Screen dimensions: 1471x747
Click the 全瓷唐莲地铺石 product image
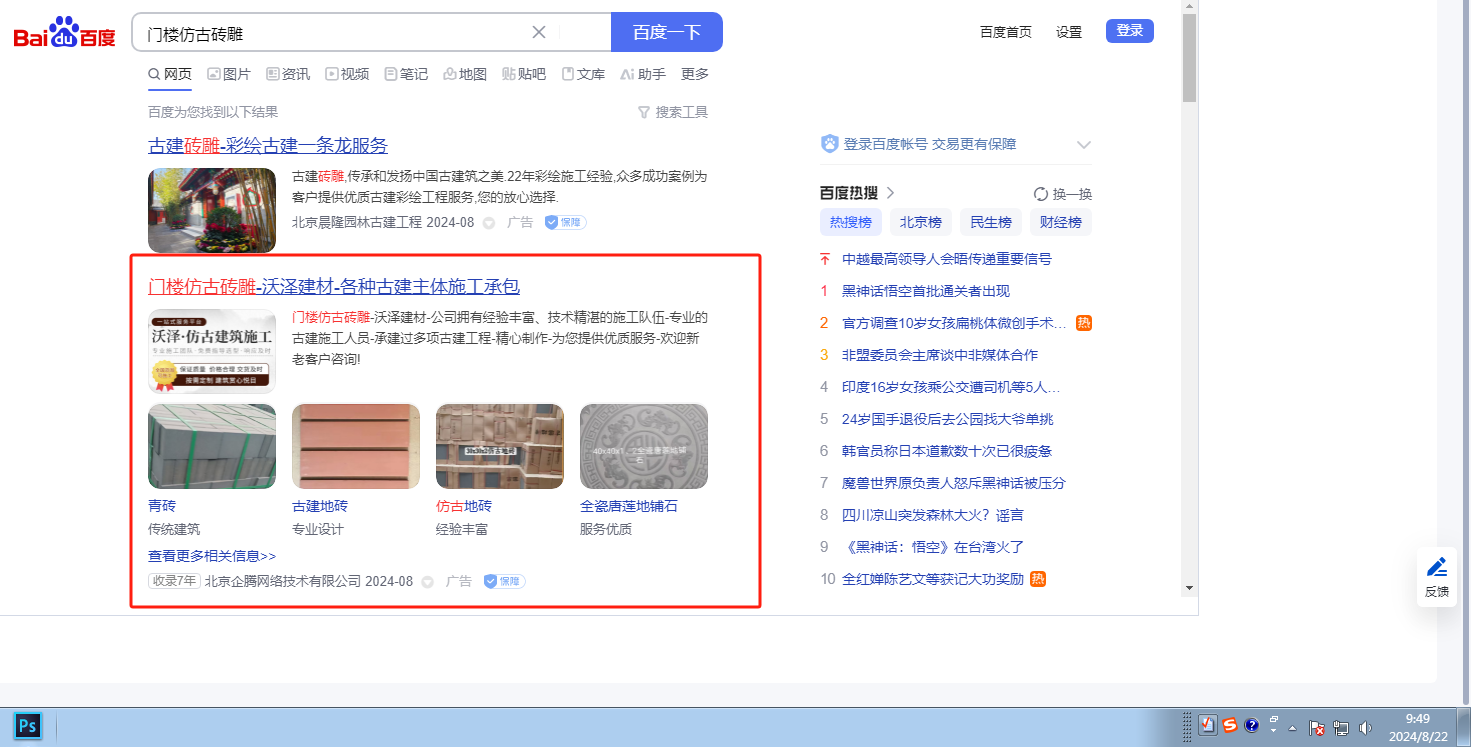point(644,446)
